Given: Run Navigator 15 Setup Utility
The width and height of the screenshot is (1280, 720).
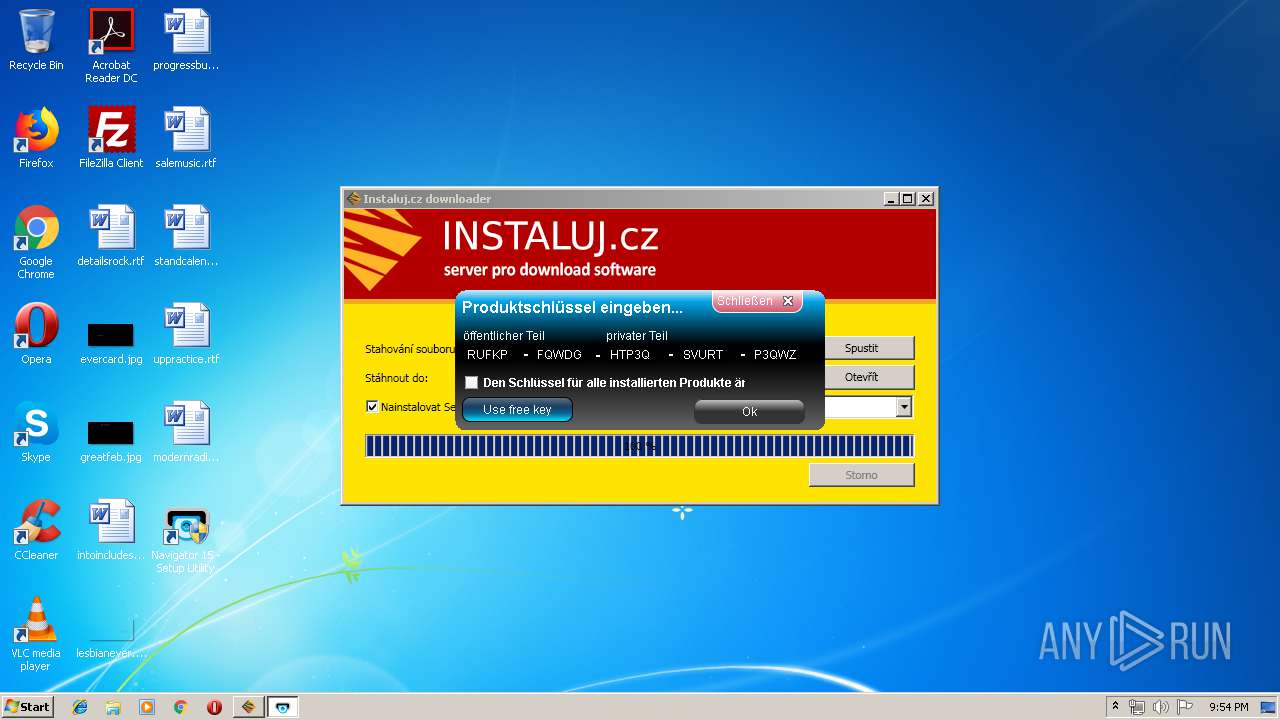Looking at the screenshot, I should pos(186,540).
